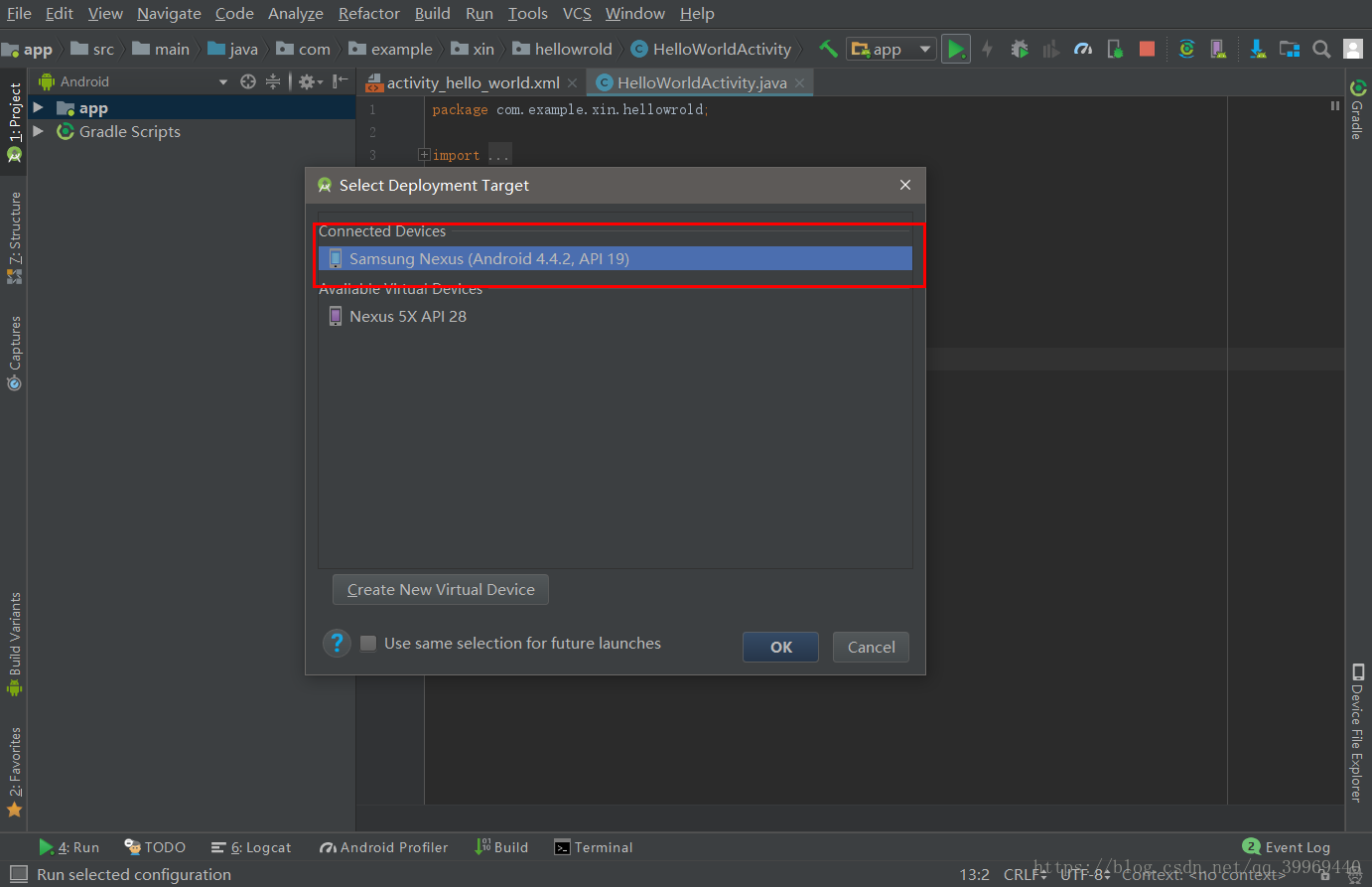Open the Event Log tool window
This screenshot has width=1372, height=887.
click(1287, 847)
